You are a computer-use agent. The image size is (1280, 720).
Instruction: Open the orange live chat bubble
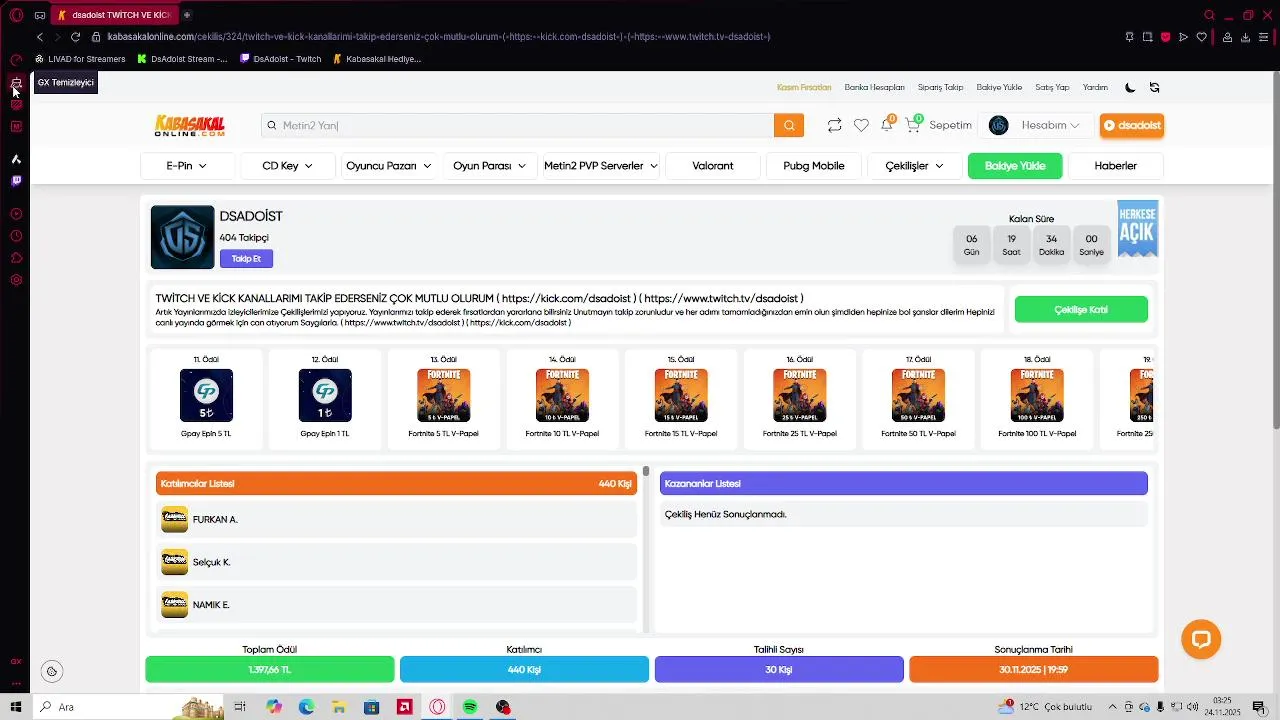coord(1201,639)
